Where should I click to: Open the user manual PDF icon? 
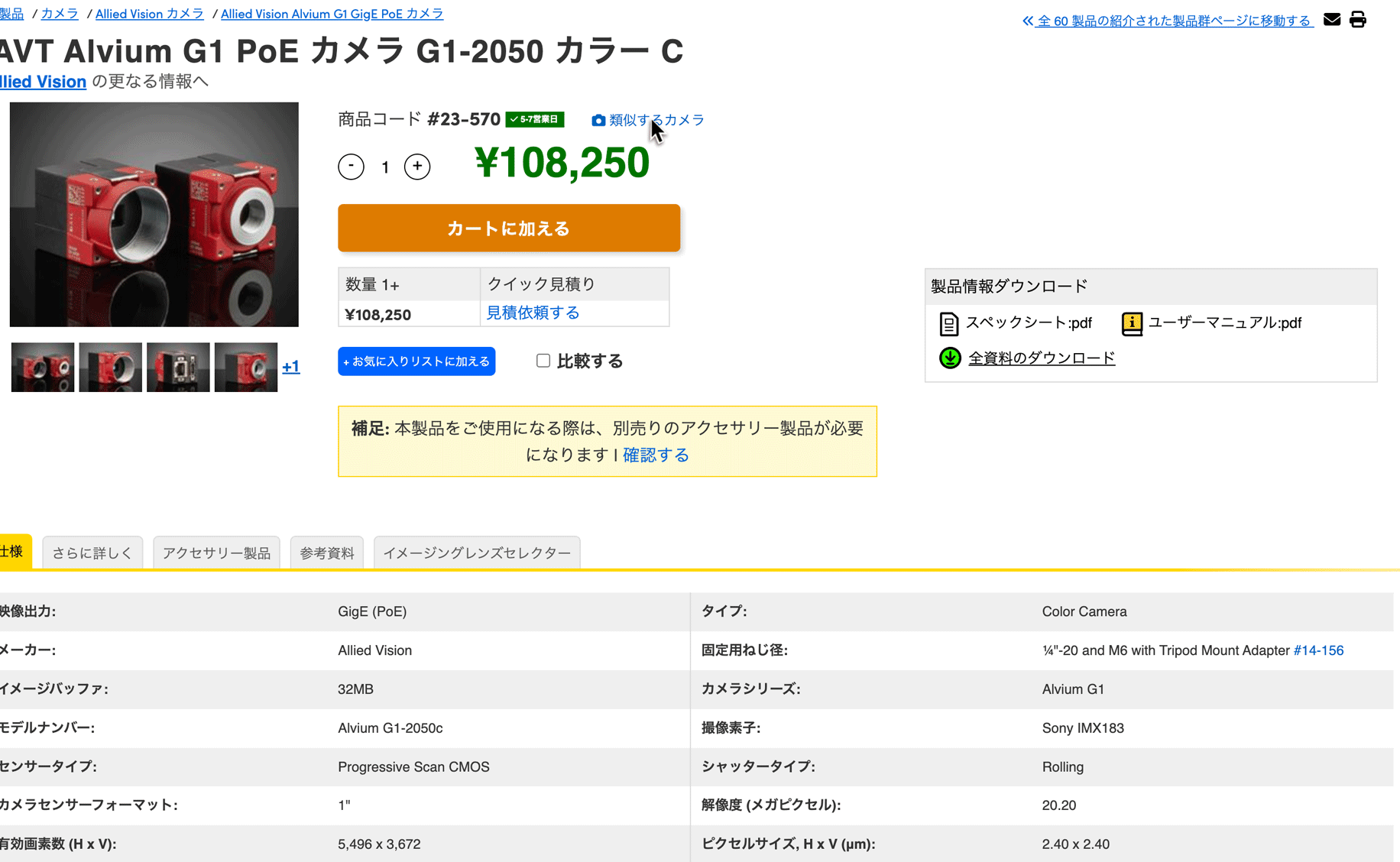pos(1132,324)
